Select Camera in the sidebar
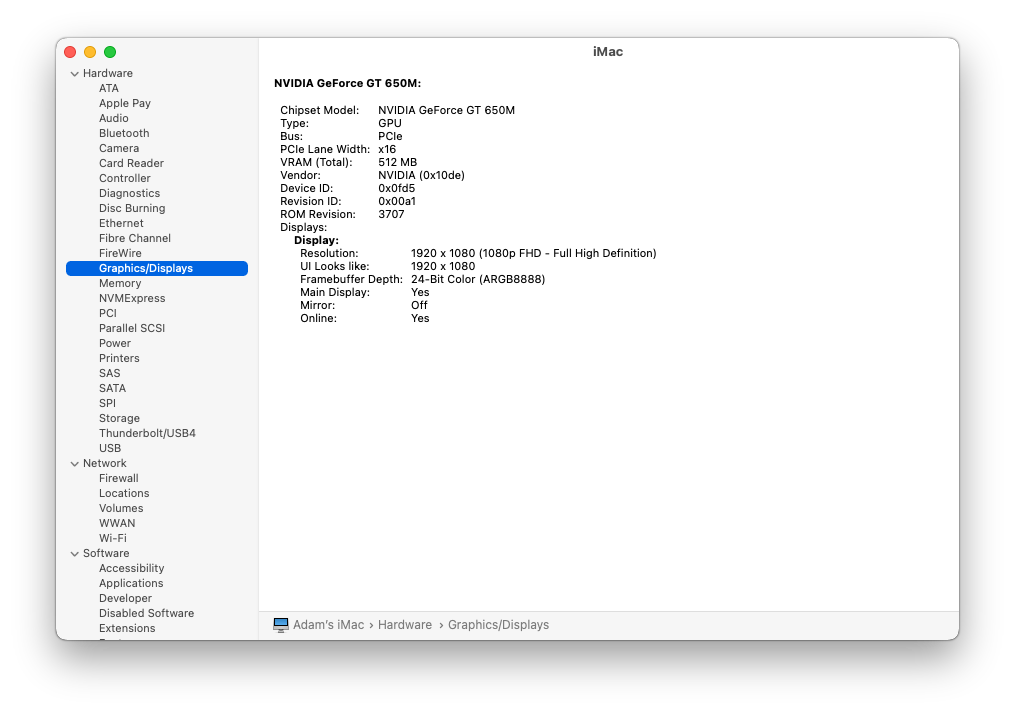This screenshot has width=1015, height=714. point(119,148)
